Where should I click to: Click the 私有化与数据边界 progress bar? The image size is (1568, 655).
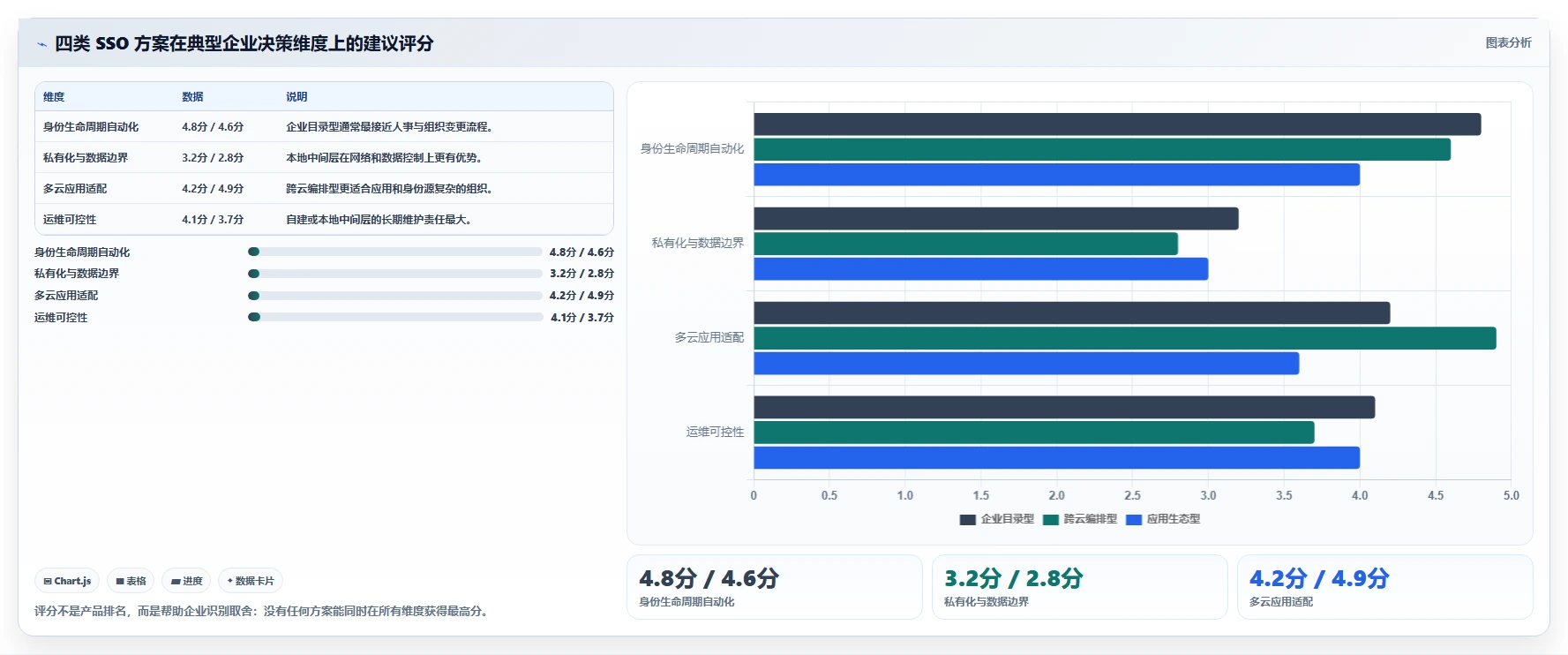395,274
